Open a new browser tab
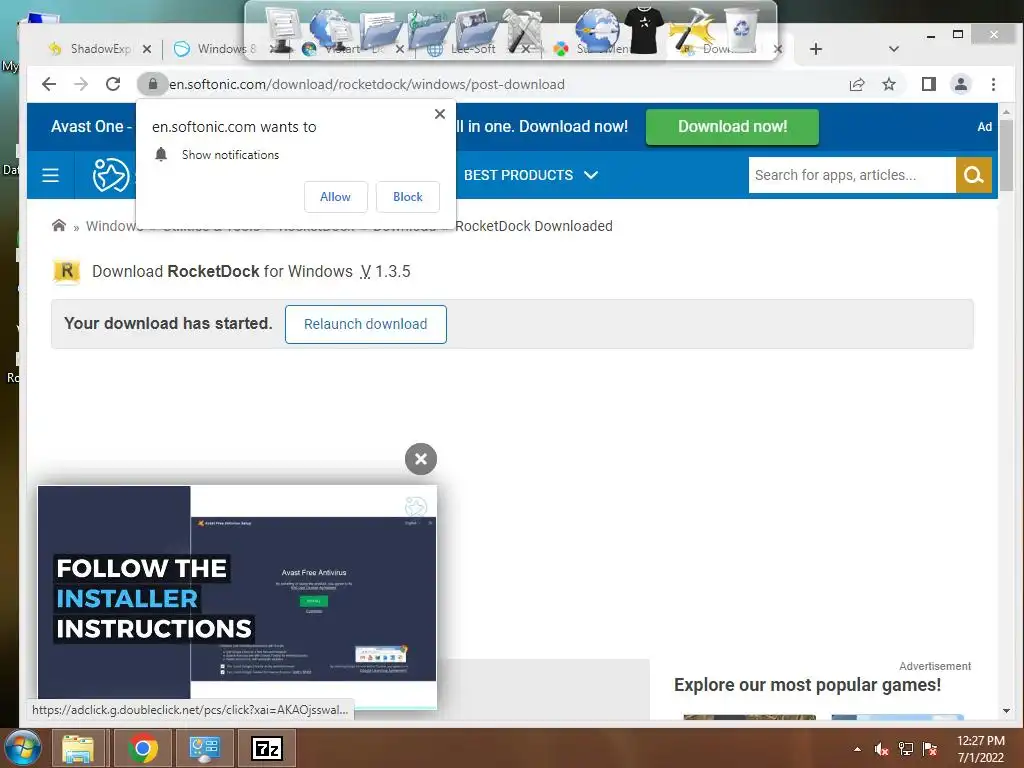Screen dimensions: 1024x768 tap(816, 49)
